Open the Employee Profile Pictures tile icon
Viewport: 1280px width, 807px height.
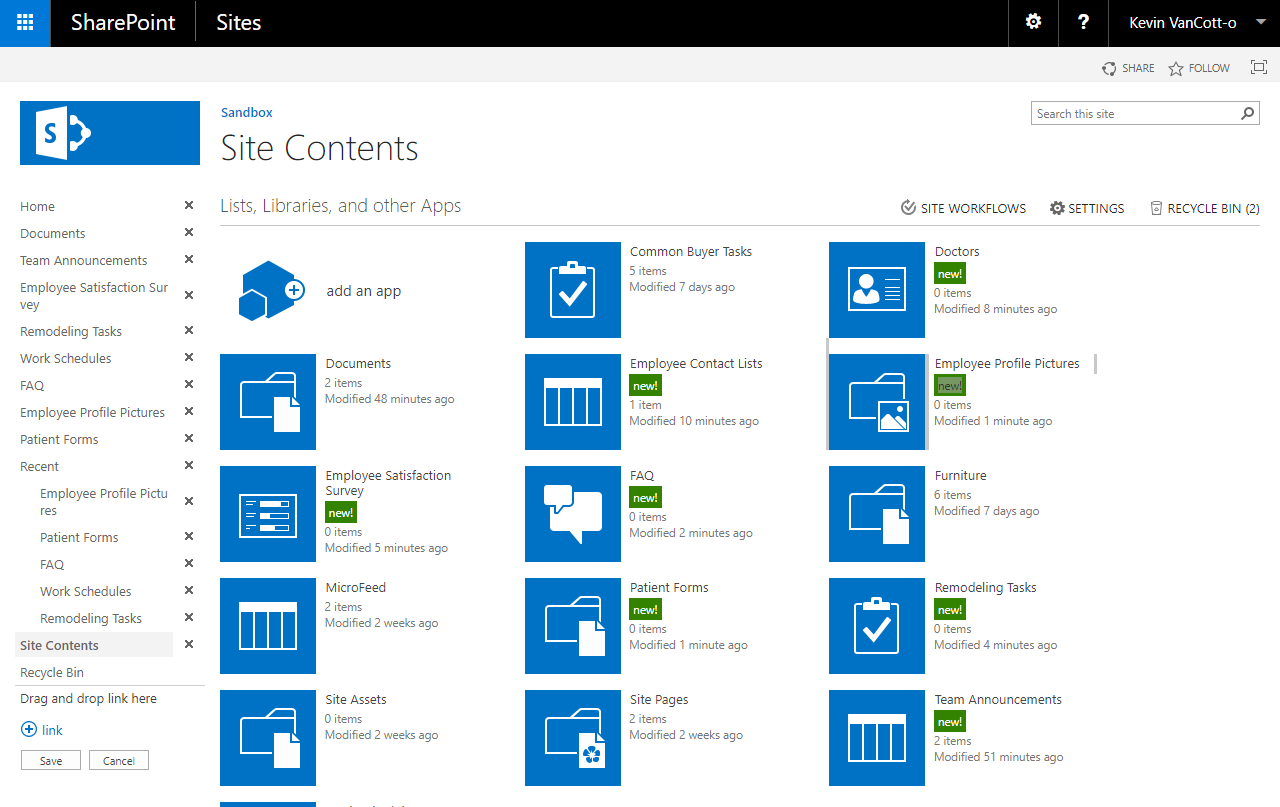pos(877,402)
